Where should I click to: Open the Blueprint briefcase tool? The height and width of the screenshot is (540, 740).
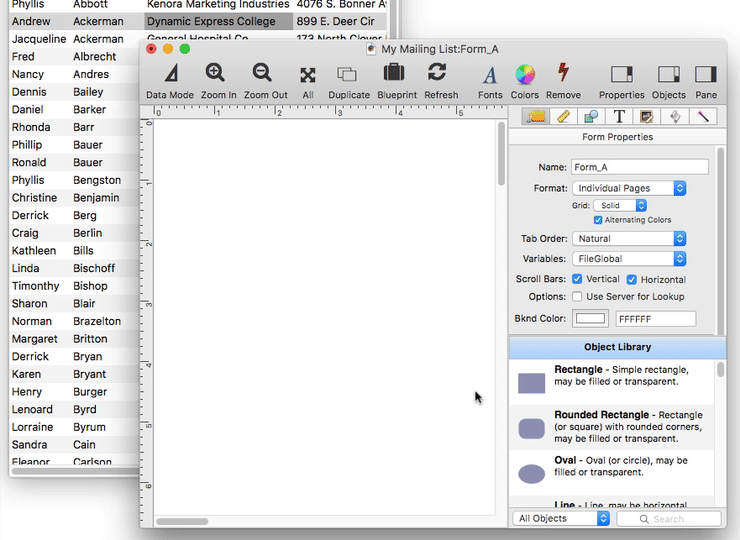tap(394, 73)
